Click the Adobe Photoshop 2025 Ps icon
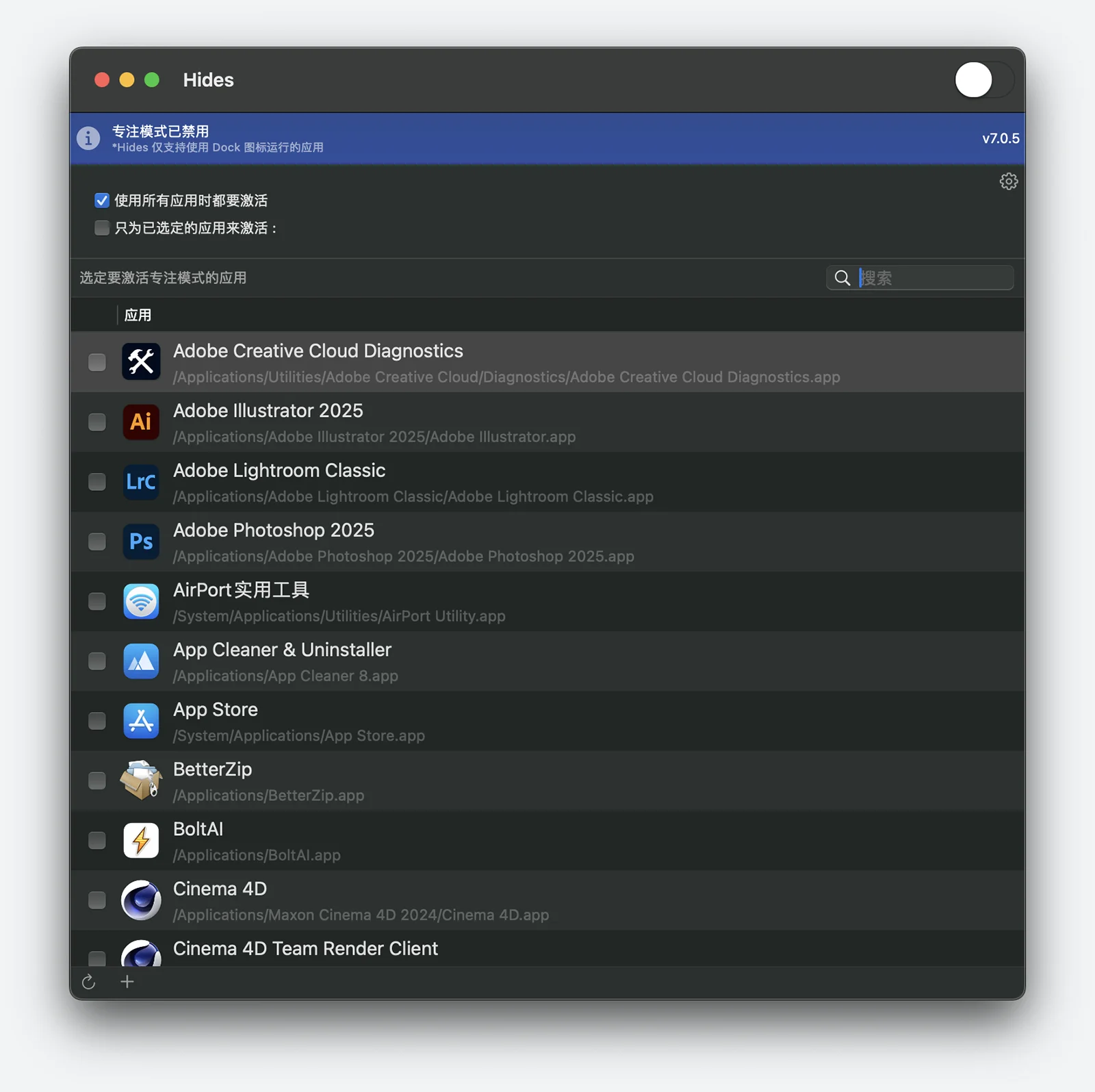The image size is (1095, 1092). pos(141,542)
